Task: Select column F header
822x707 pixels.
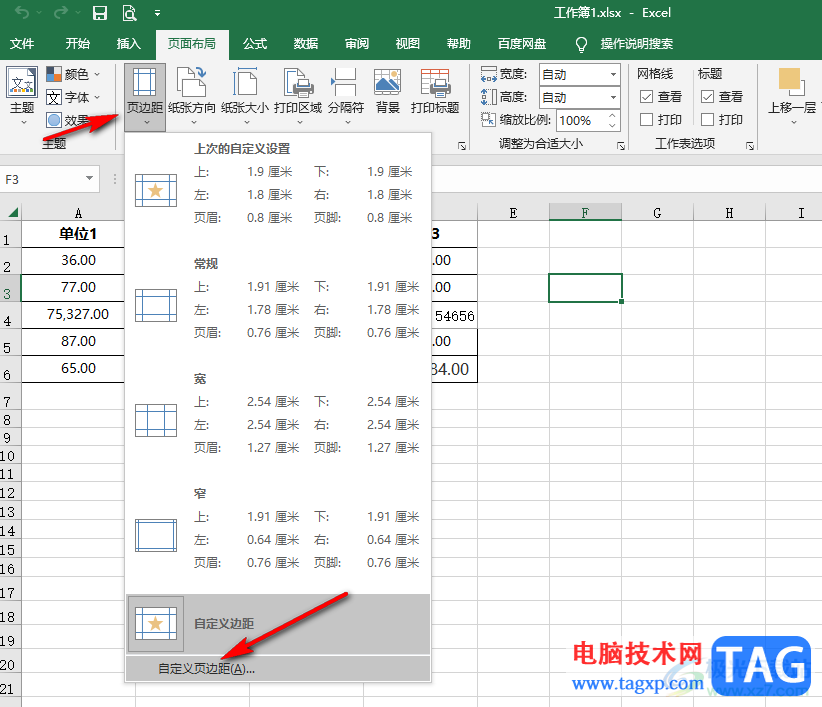Action: (585, 213)
